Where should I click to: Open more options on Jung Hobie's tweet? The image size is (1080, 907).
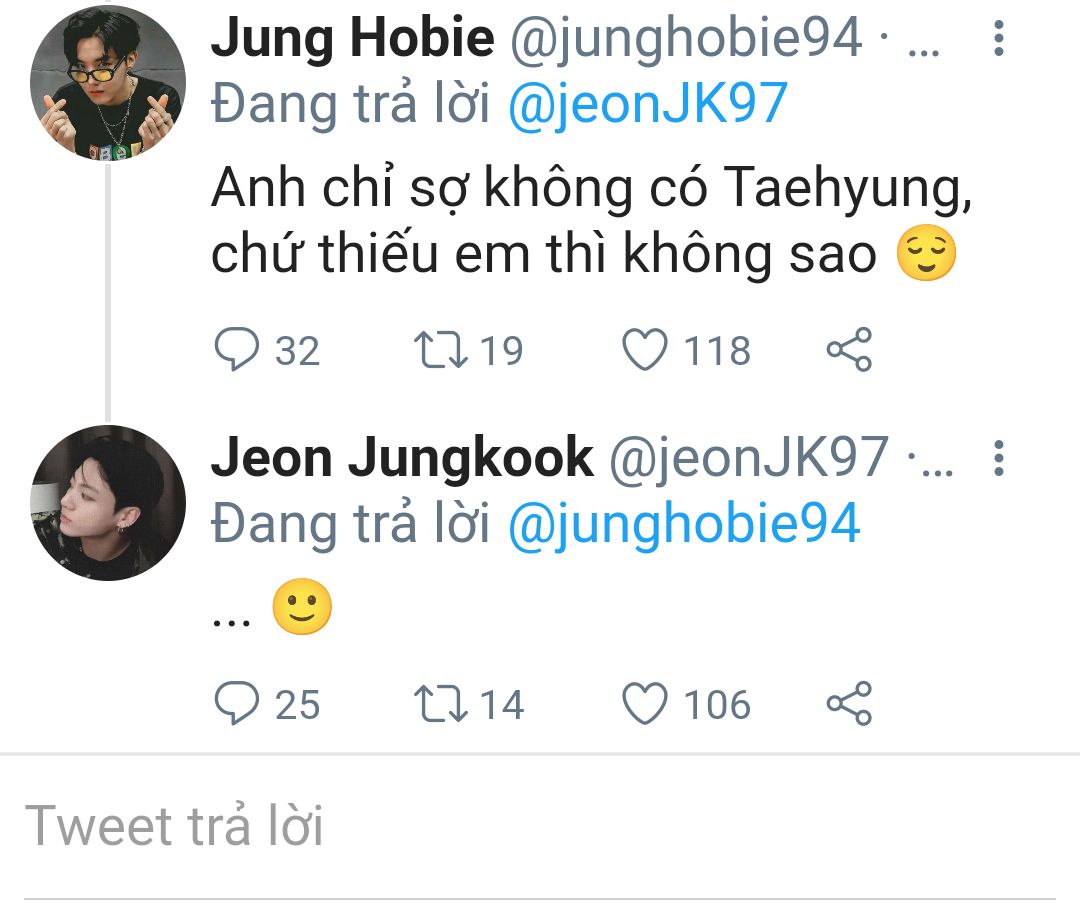click(x=997, y=39)
